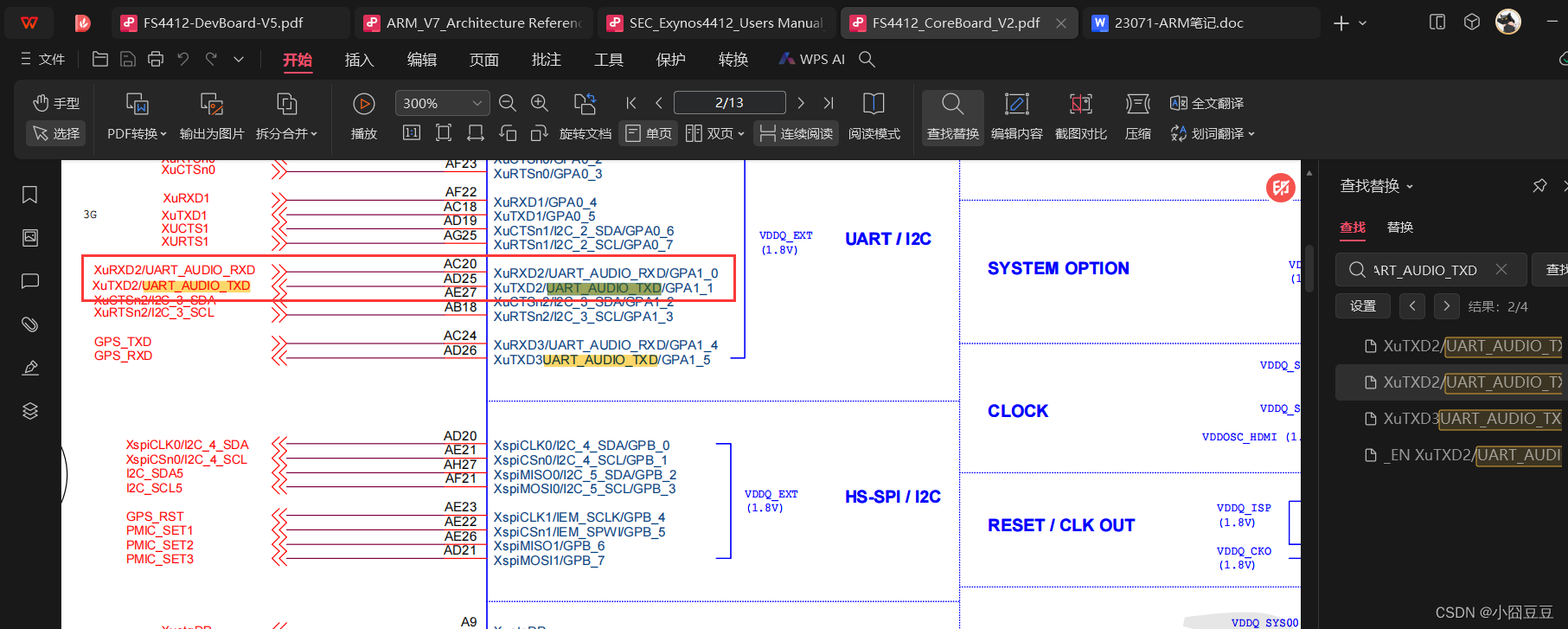Click the open folder icon
Viewport: 1568px width, 629px height.
[100, 59]
